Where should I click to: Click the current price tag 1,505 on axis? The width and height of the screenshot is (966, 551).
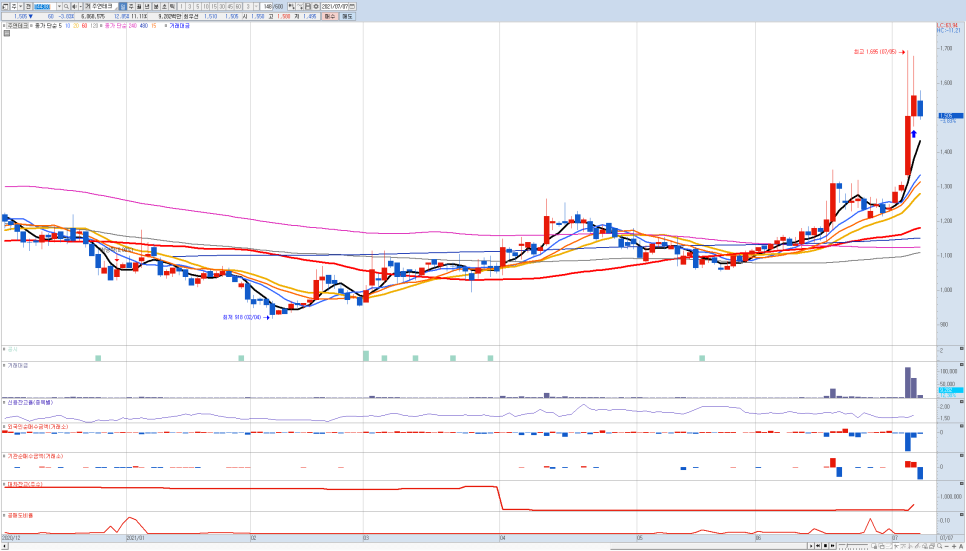(951, 115)
